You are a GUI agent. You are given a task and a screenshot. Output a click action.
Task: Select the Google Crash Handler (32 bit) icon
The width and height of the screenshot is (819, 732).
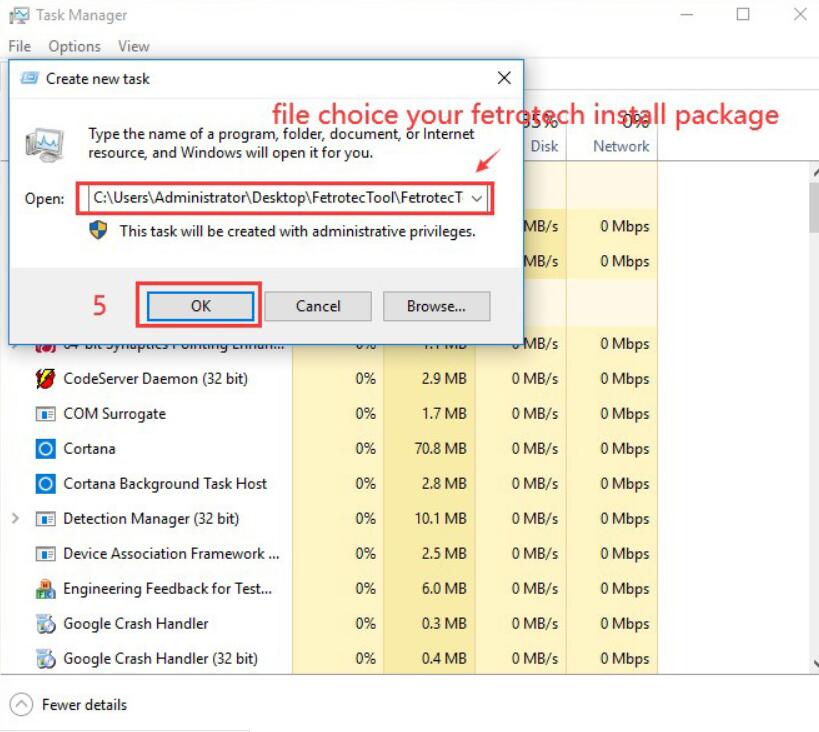point(45,659)
